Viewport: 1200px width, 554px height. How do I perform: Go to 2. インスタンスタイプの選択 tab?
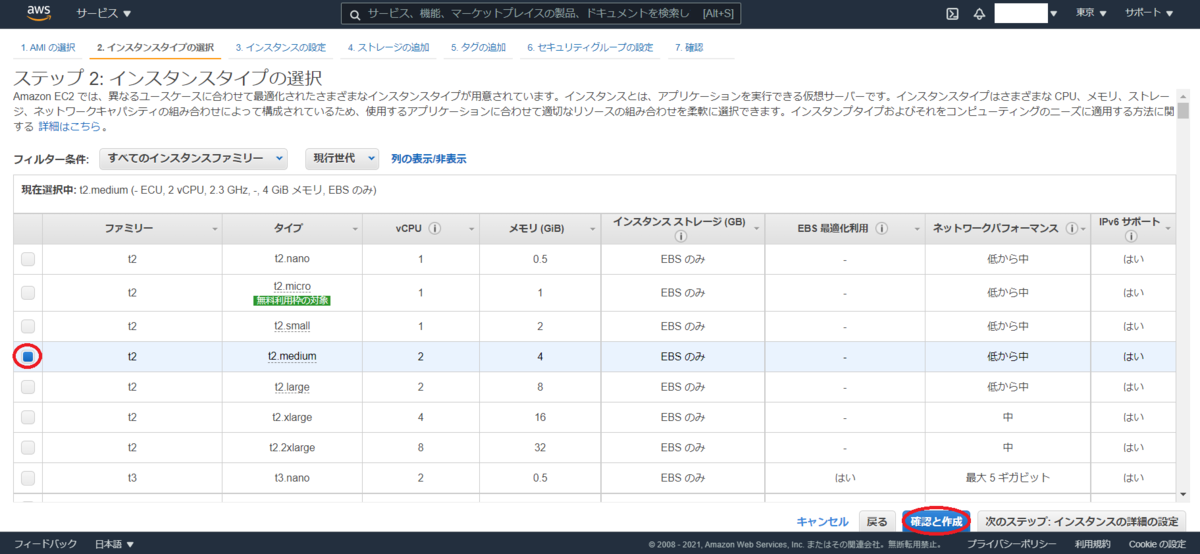tap(155, 47)
